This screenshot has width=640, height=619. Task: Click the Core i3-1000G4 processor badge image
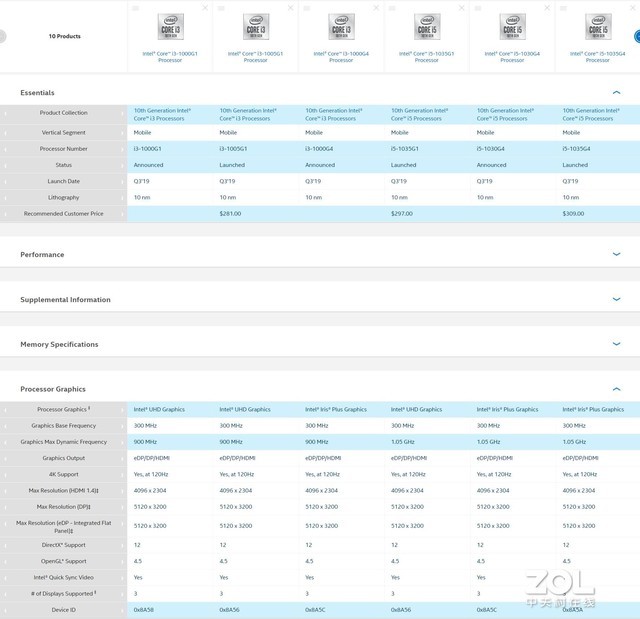click(x=341, y=27)
